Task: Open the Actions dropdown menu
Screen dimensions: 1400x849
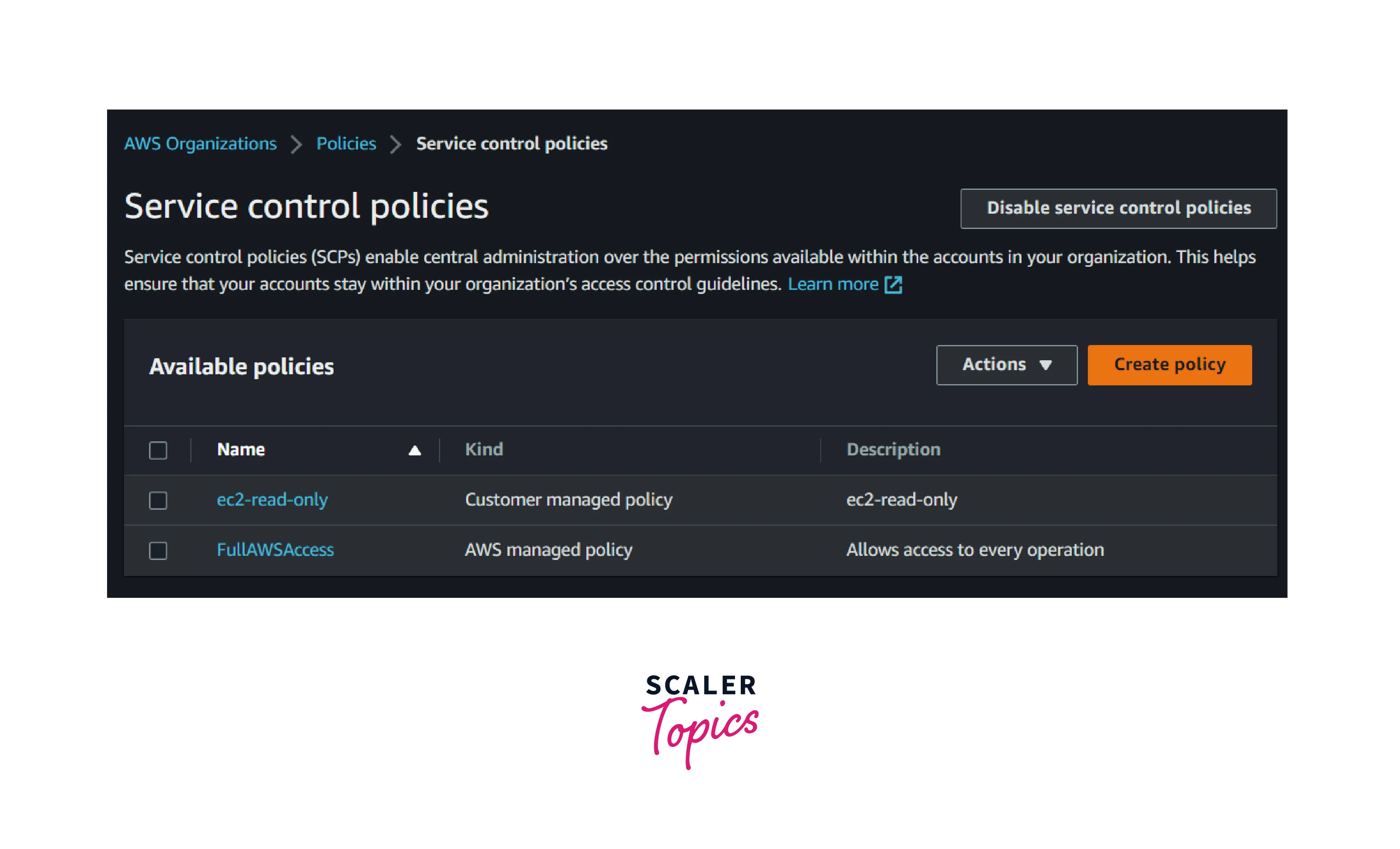Action: click(1006, 365)
